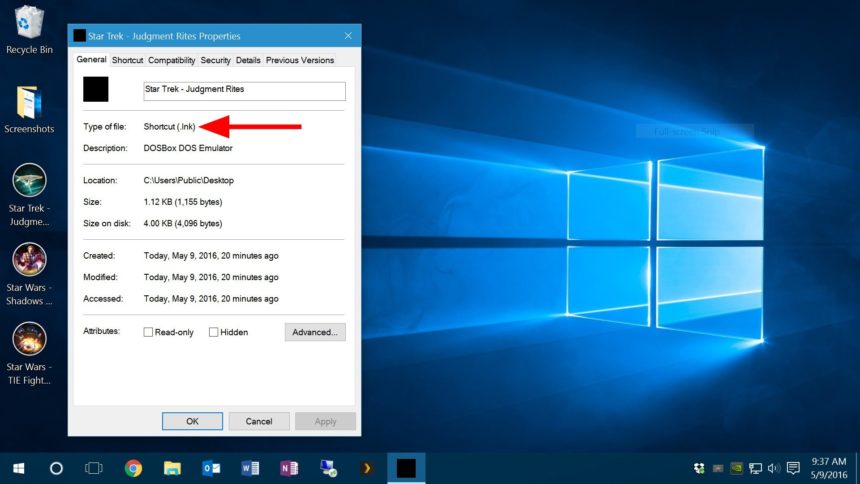Click the Modified date value
Viewport: 860px width, 484px height.
pyautogui.click(x=211, y=277)
